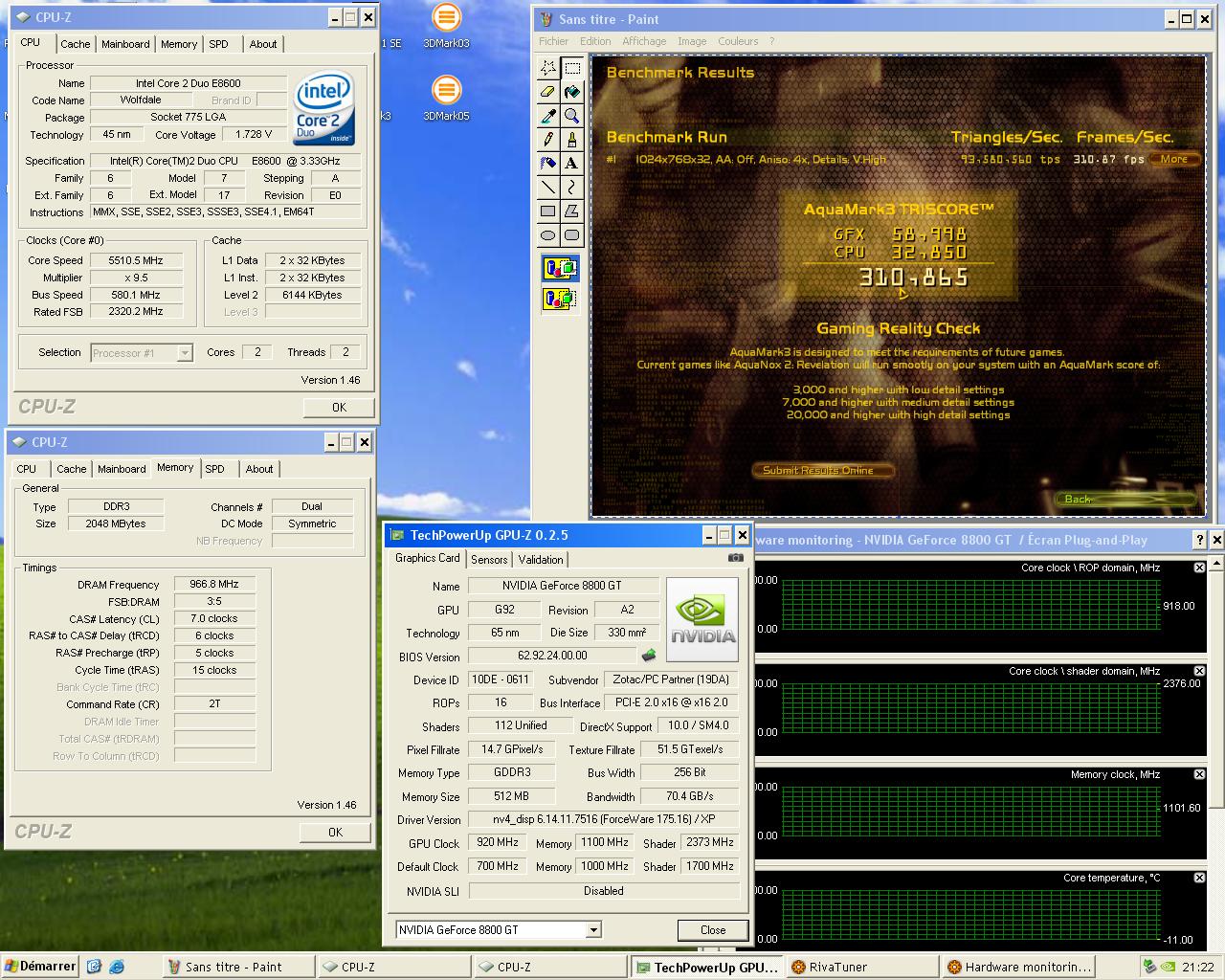The image size is (1225, 980).
Task: Choose the Pencil tool in Paint
Action: pyautogui.click(x=547, y=140)
